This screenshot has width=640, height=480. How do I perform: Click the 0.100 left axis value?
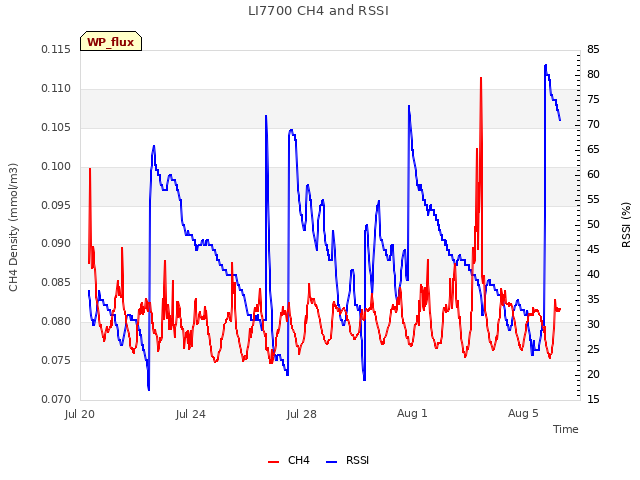click(x=56, y=166)
